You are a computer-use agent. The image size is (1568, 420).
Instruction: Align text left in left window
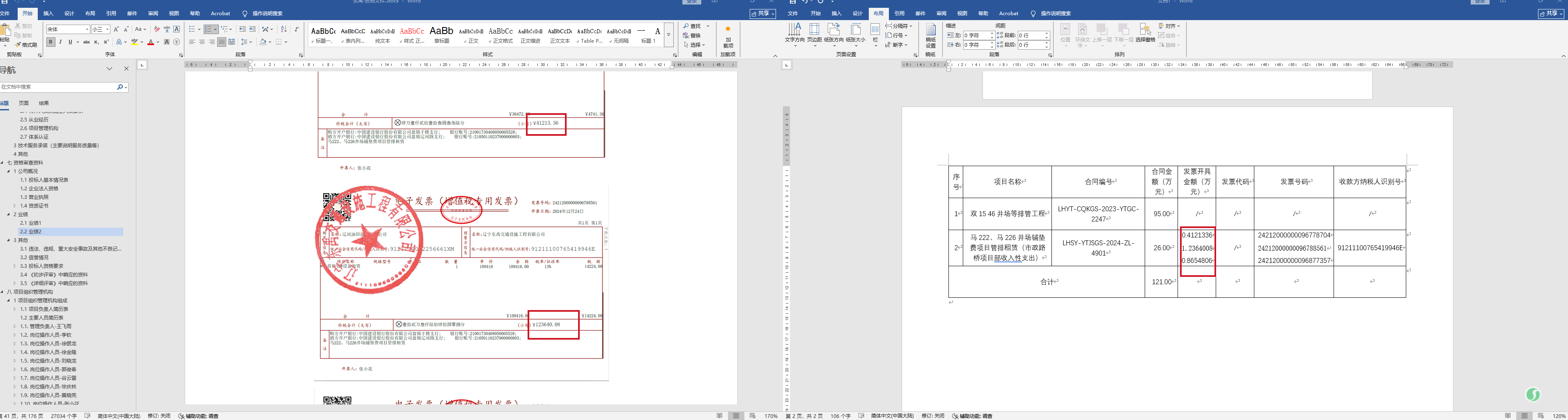(192, 42)
